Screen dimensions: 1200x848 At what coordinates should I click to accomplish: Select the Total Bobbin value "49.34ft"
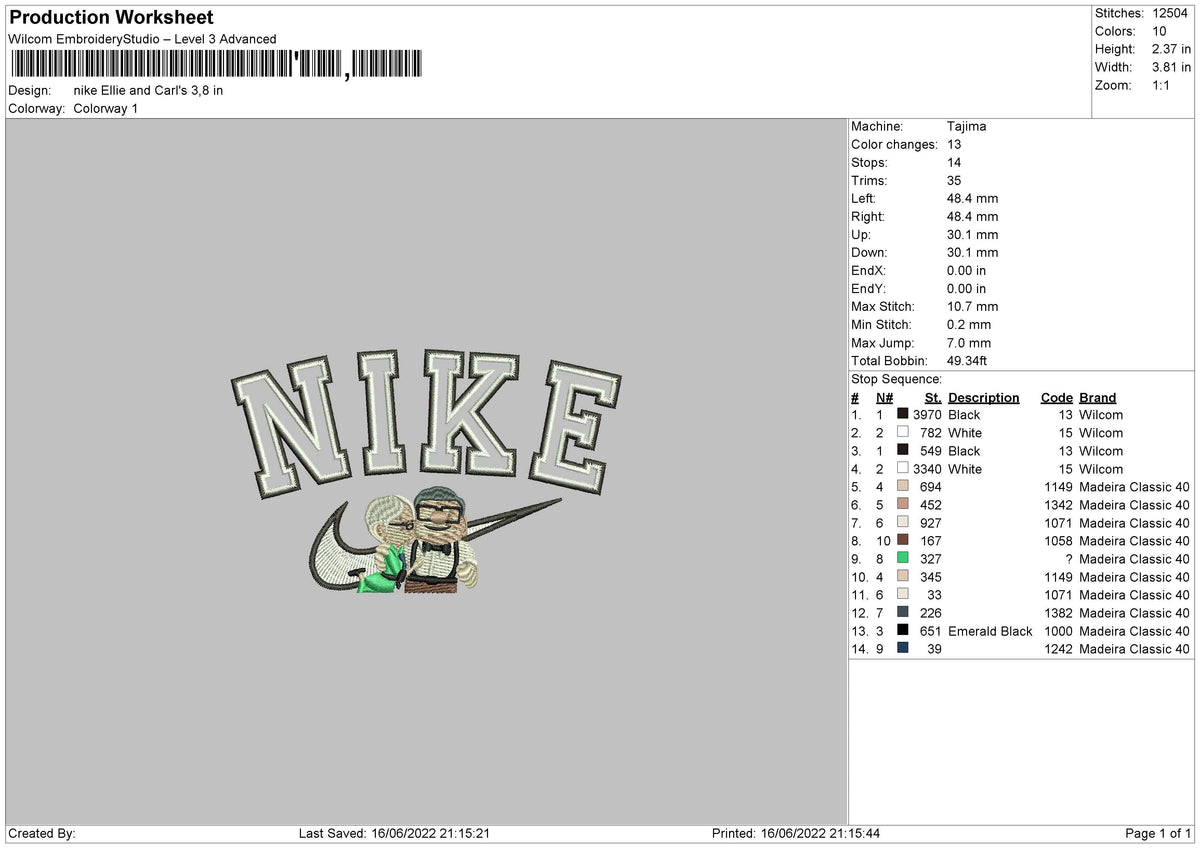click(x=967, y=360)
